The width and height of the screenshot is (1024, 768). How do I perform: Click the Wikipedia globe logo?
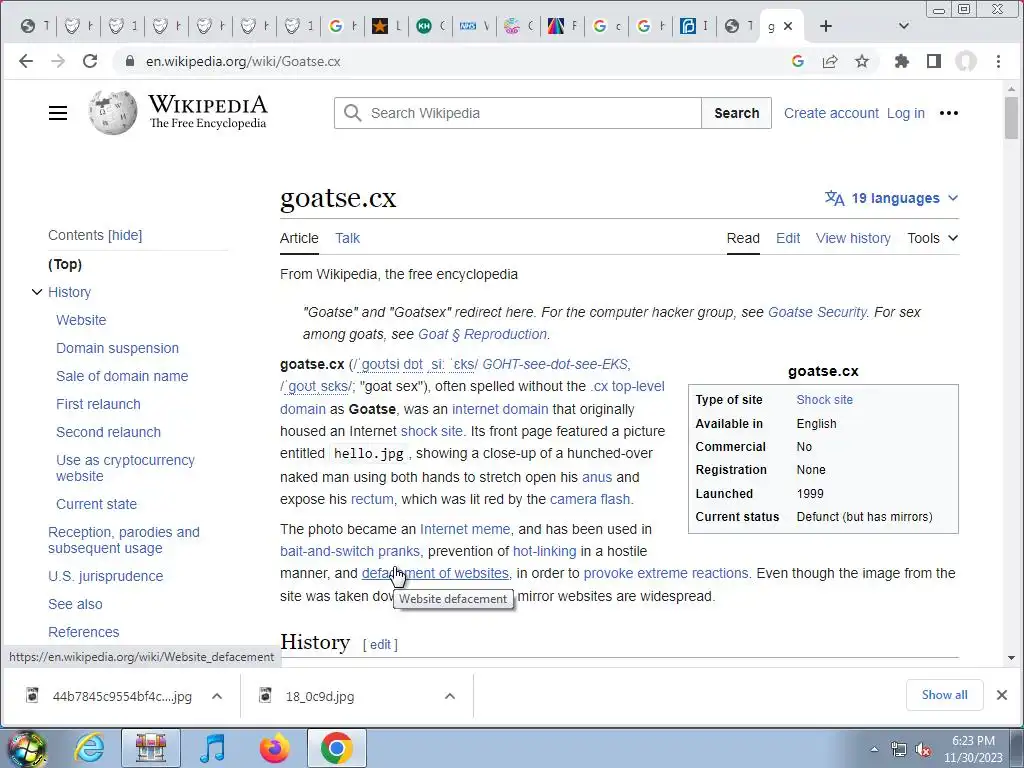[113, 112]
